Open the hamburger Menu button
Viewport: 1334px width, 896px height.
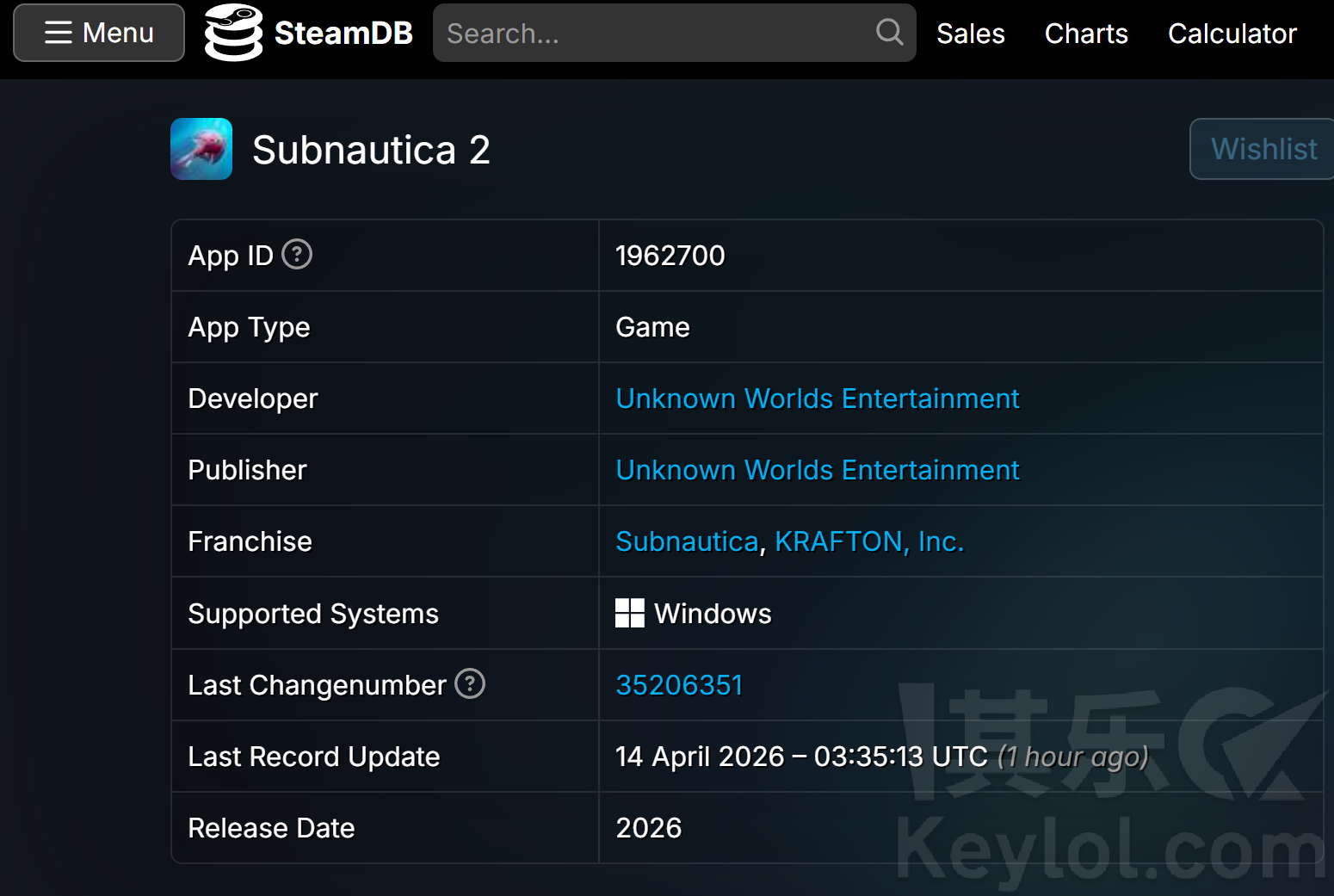pyautogui.click(x=99, y=33)
